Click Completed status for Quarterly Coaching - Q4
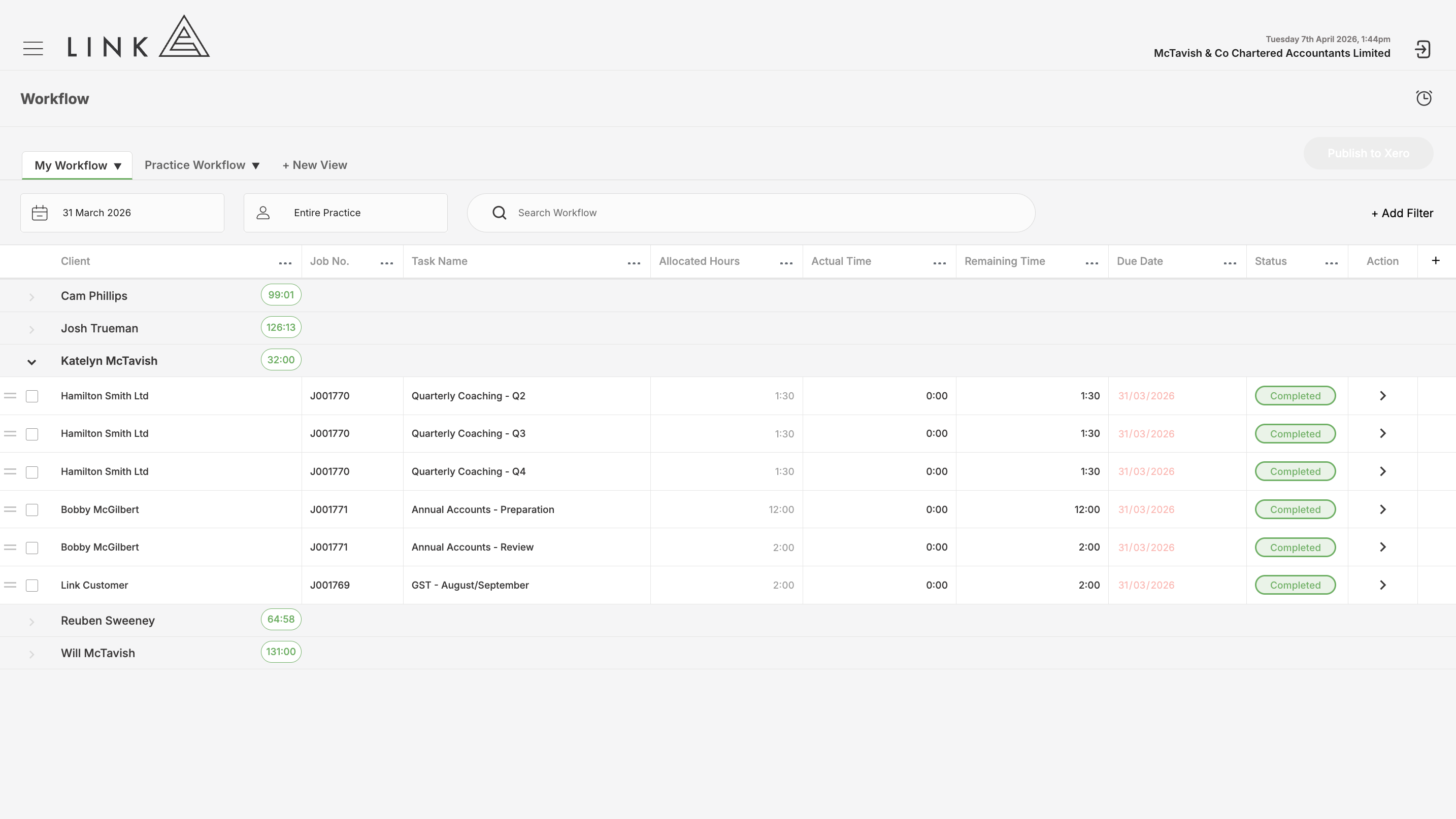This screenshot has width=1456, height=819. (x=1295, y=471)
